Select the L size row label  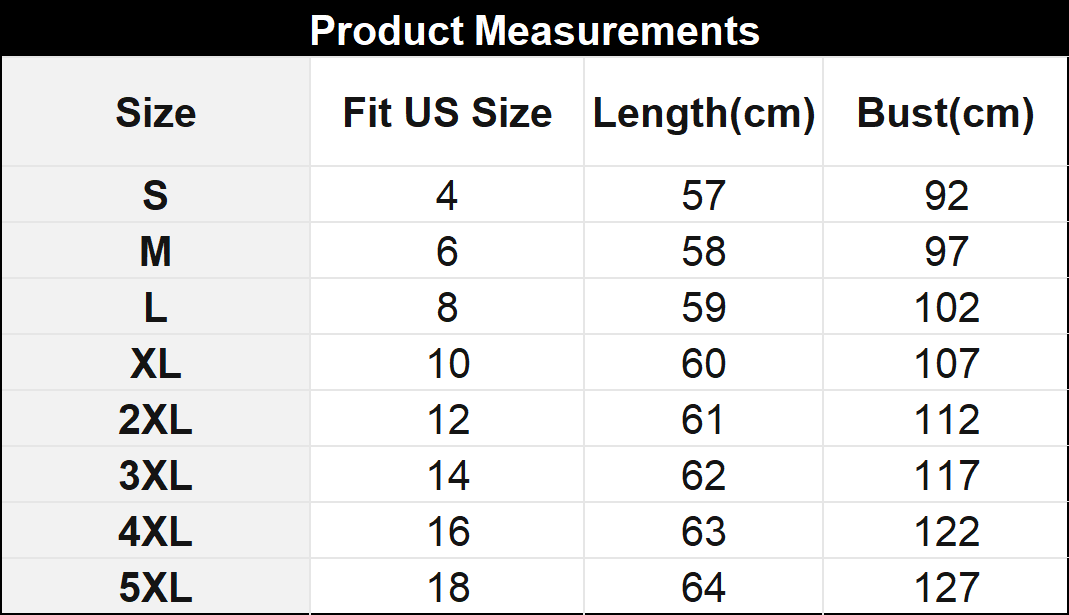[x=155, y=308]
